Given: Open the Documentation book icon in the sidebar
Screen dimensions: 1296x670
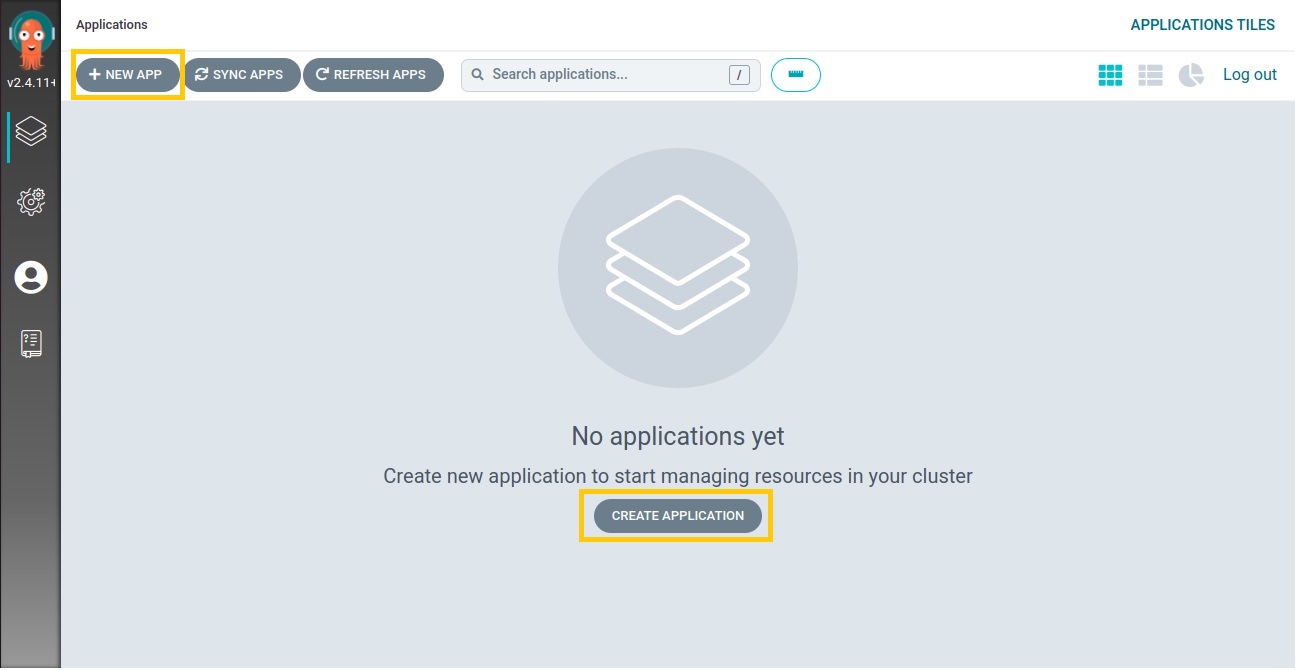Looking at the screenshot, I should pos(31,343).
